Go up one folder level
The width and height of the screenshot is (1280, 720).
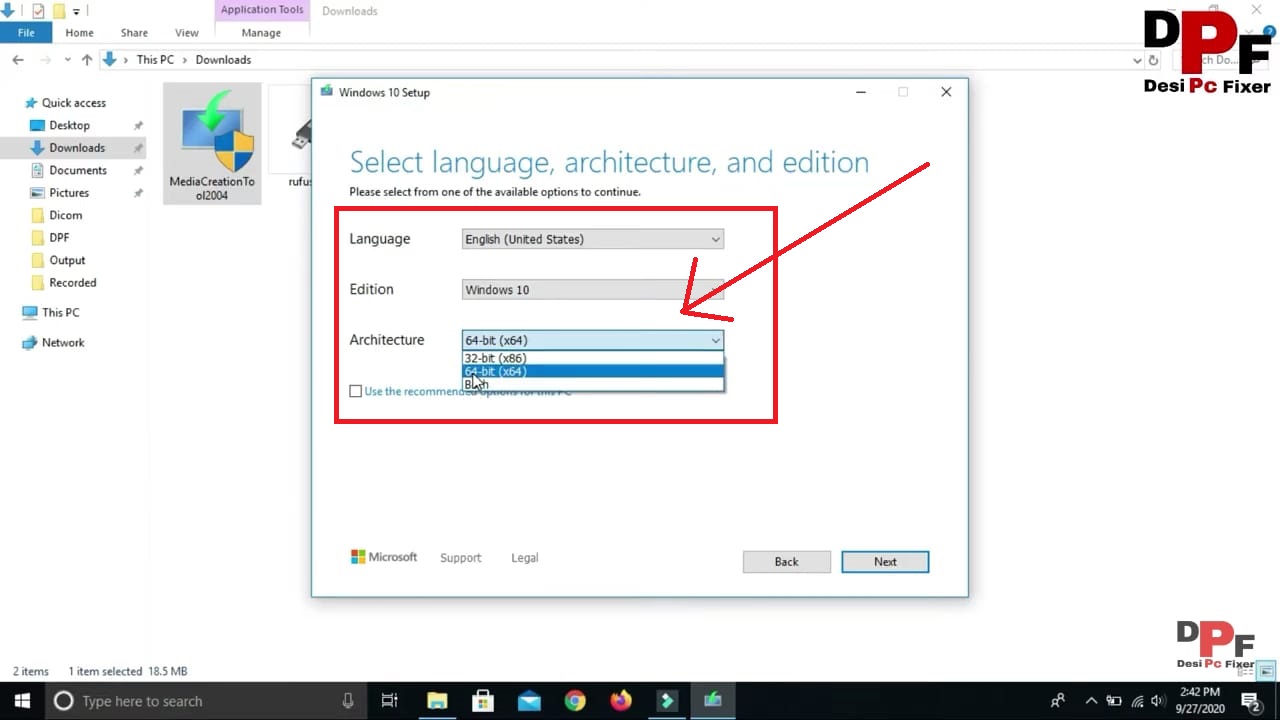click(87, 60)
